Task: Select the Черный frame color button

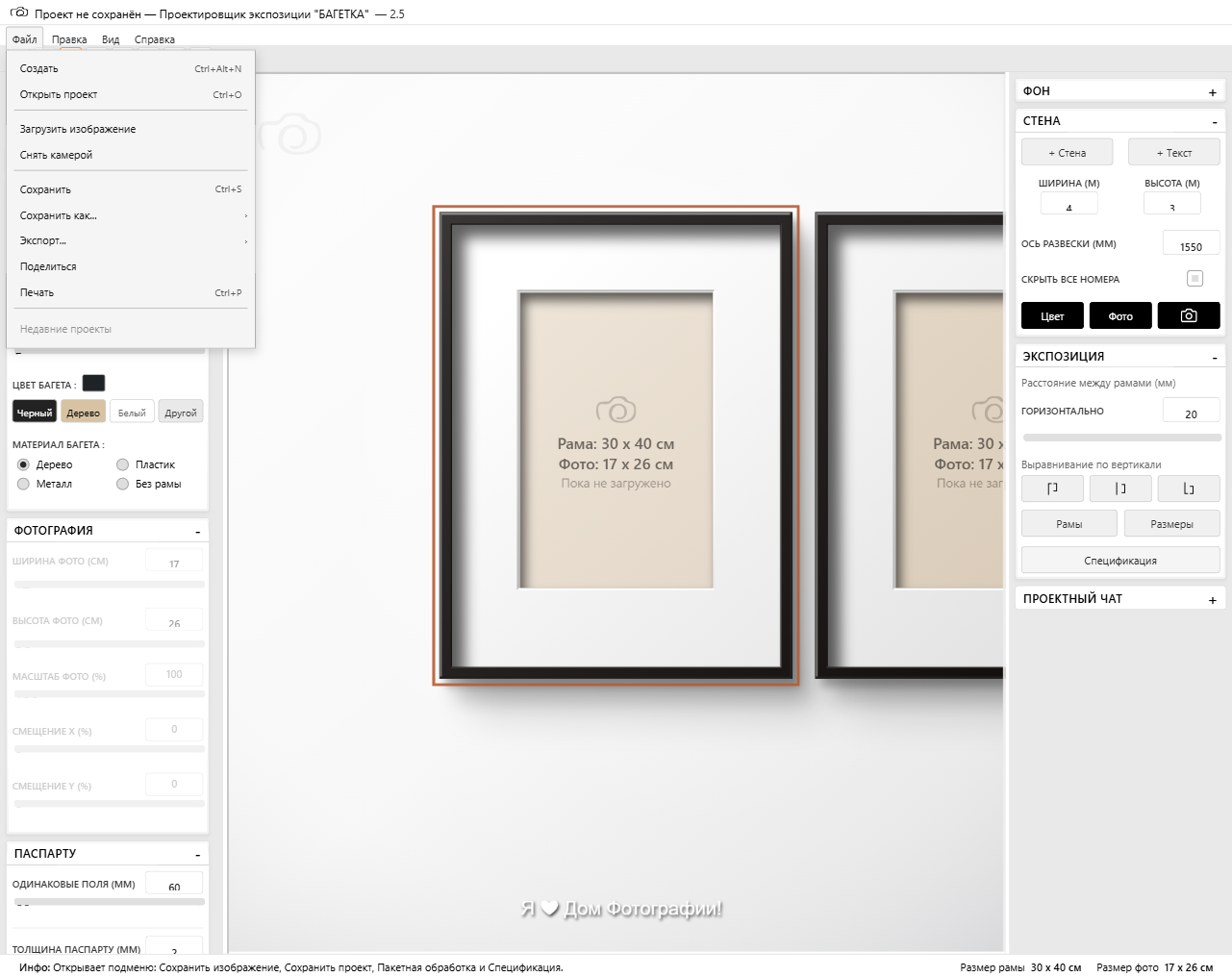Action: click(35, 413)
